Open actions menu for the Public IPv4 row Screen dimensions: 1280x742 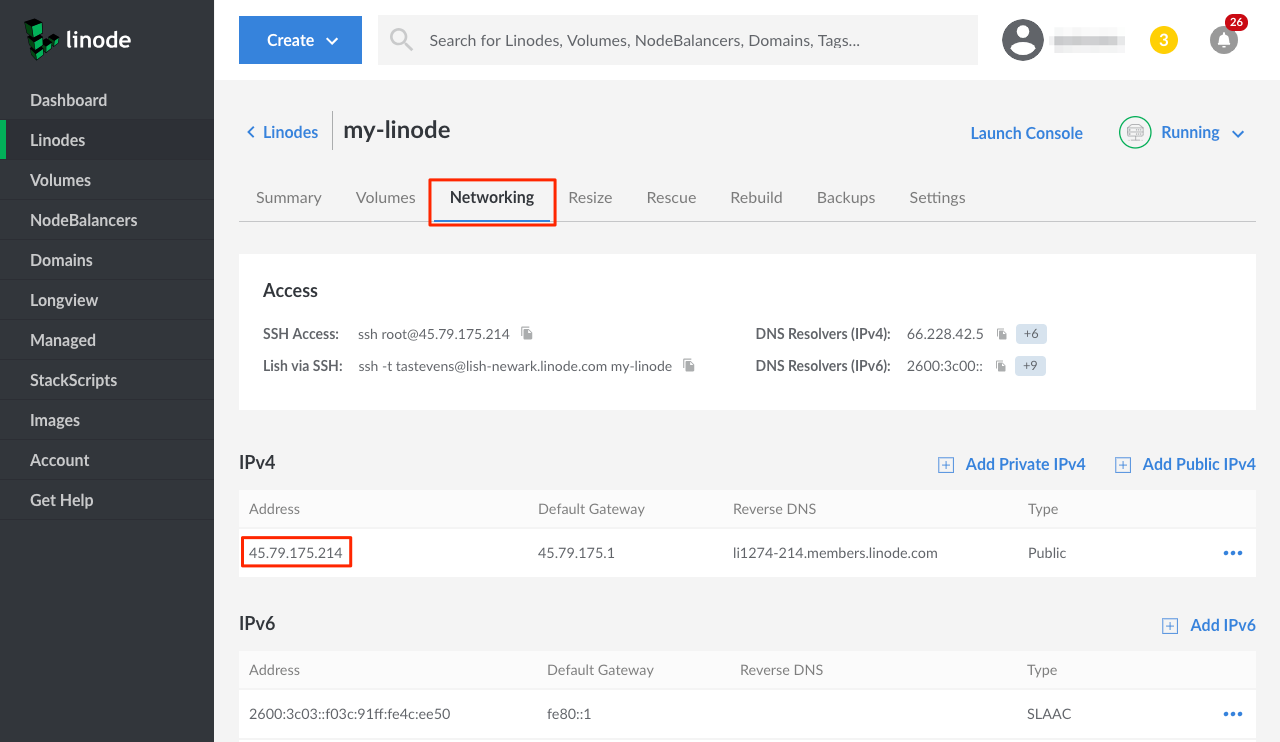click(1232, 553)
